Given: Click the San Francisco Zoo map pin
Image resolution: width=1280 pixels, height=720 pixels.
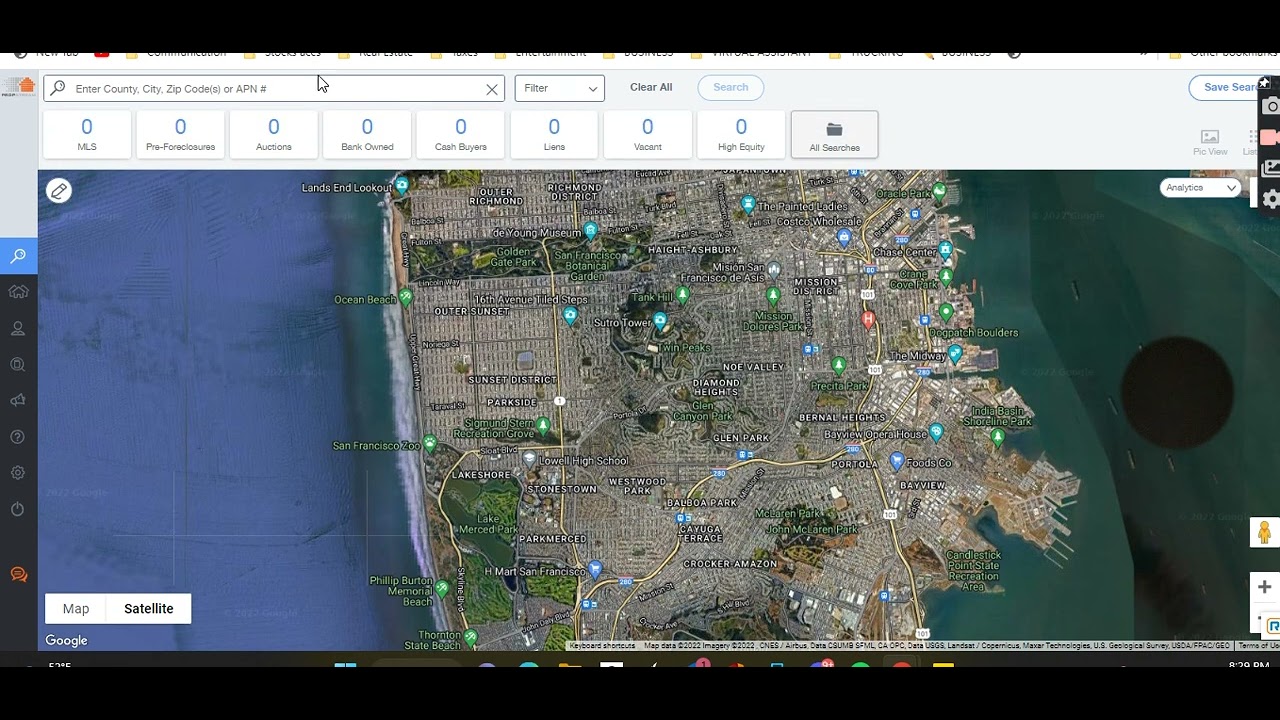Looking at the screenshot, I should [x=430, y=443].
